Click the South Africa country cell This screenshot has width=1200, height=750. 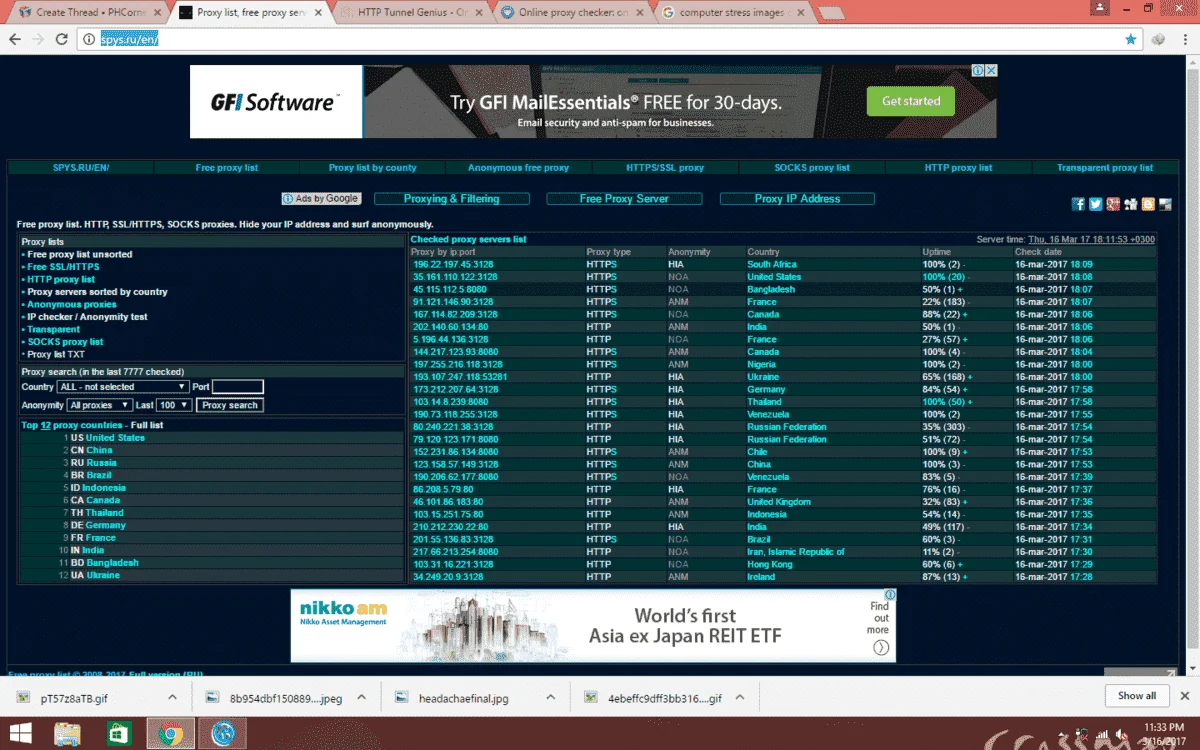[772, 264]
